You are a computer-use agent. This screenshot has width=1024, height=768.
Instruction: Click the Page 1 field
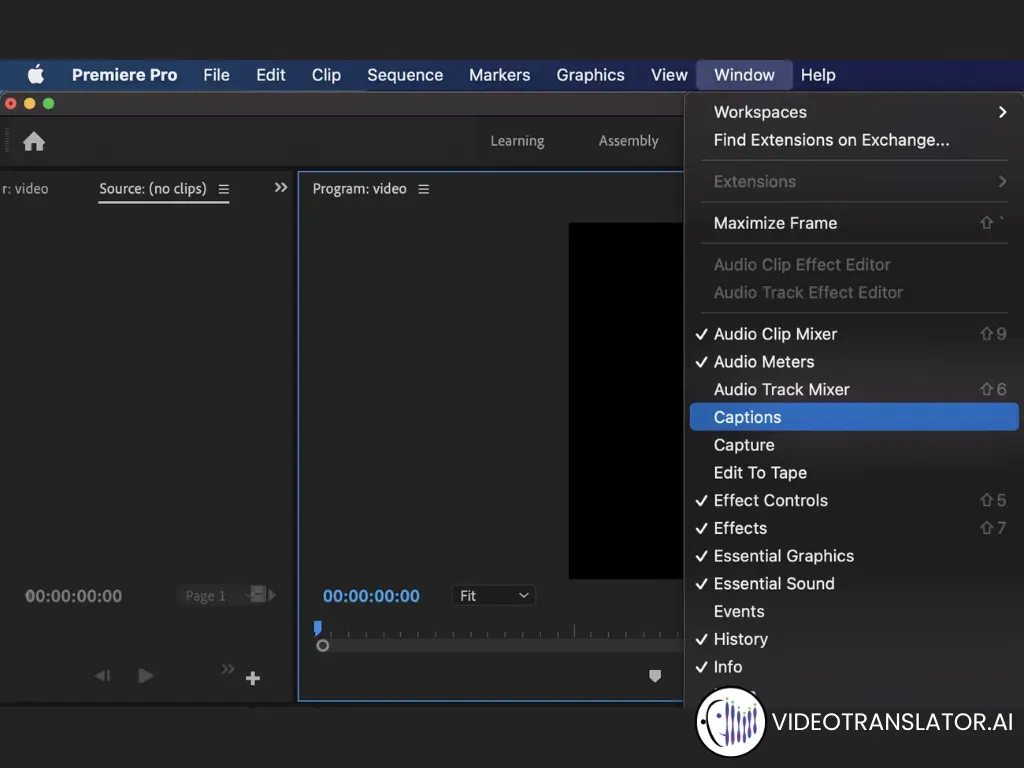click(x=205, y=596)
